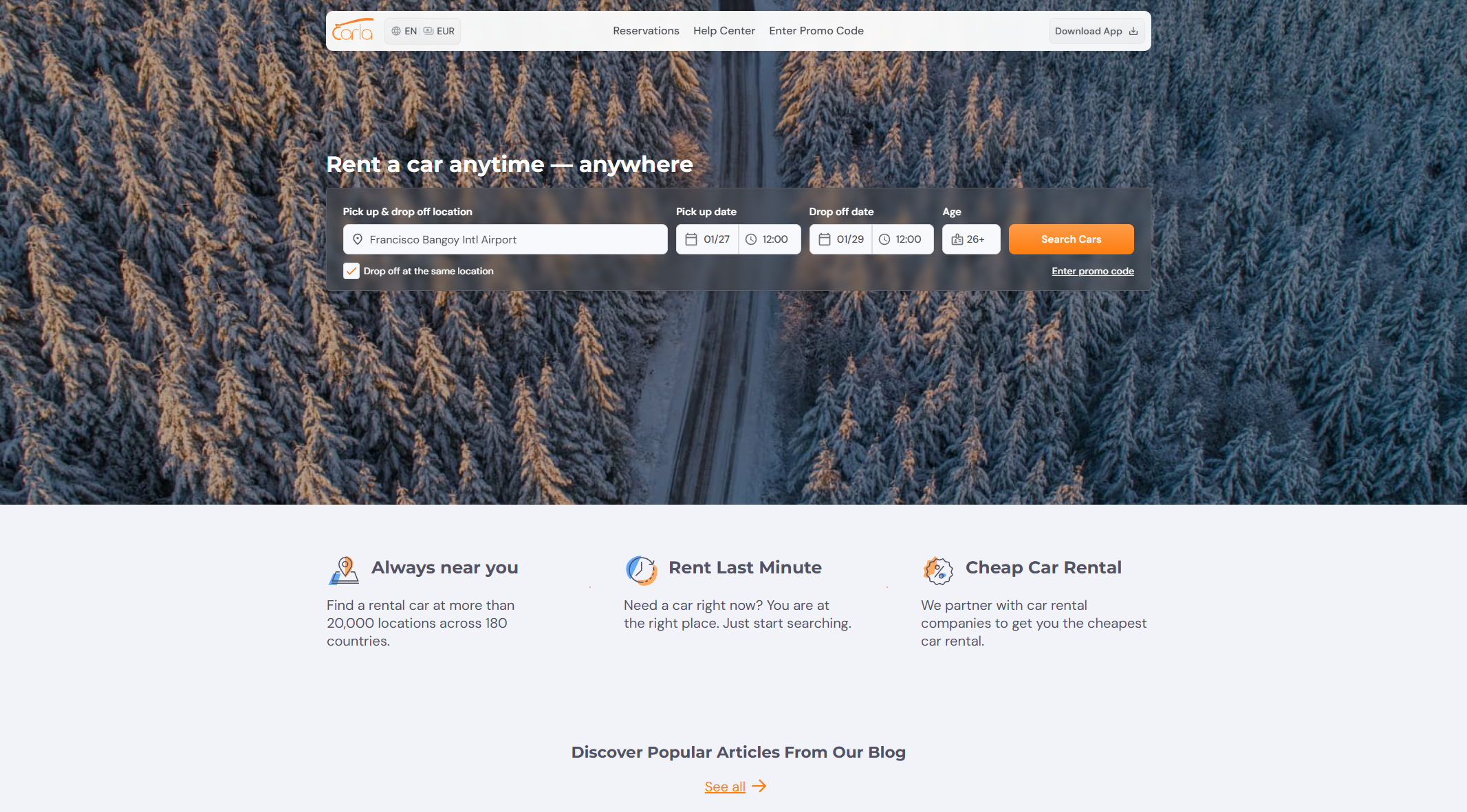Image resolution: width=1467 pixels, height=812 pixels.
Task: Click the Always near you map icon
Action: point(344,570)
